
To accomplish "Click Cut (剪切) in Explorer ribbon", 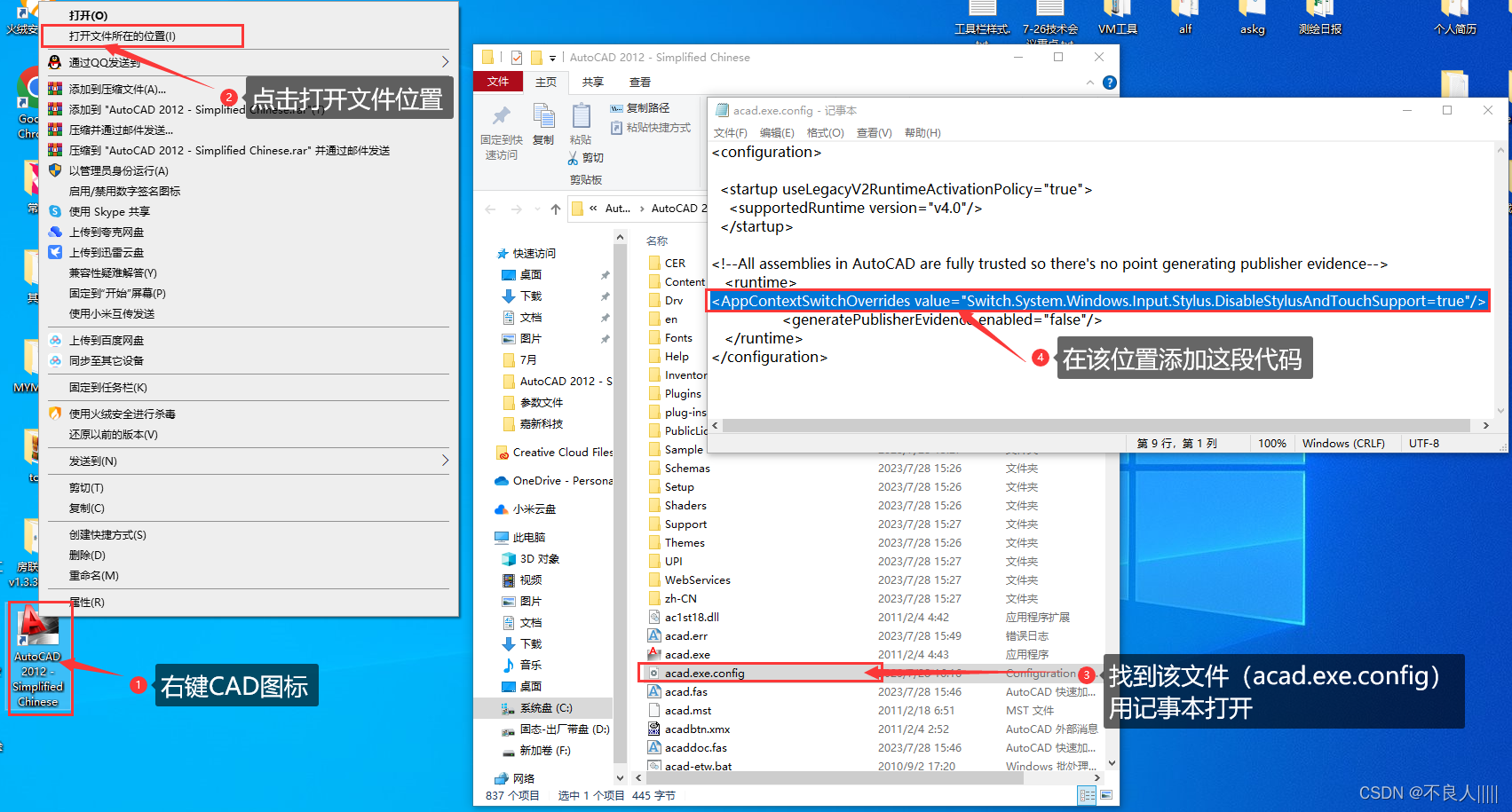I will click(585, 158).
